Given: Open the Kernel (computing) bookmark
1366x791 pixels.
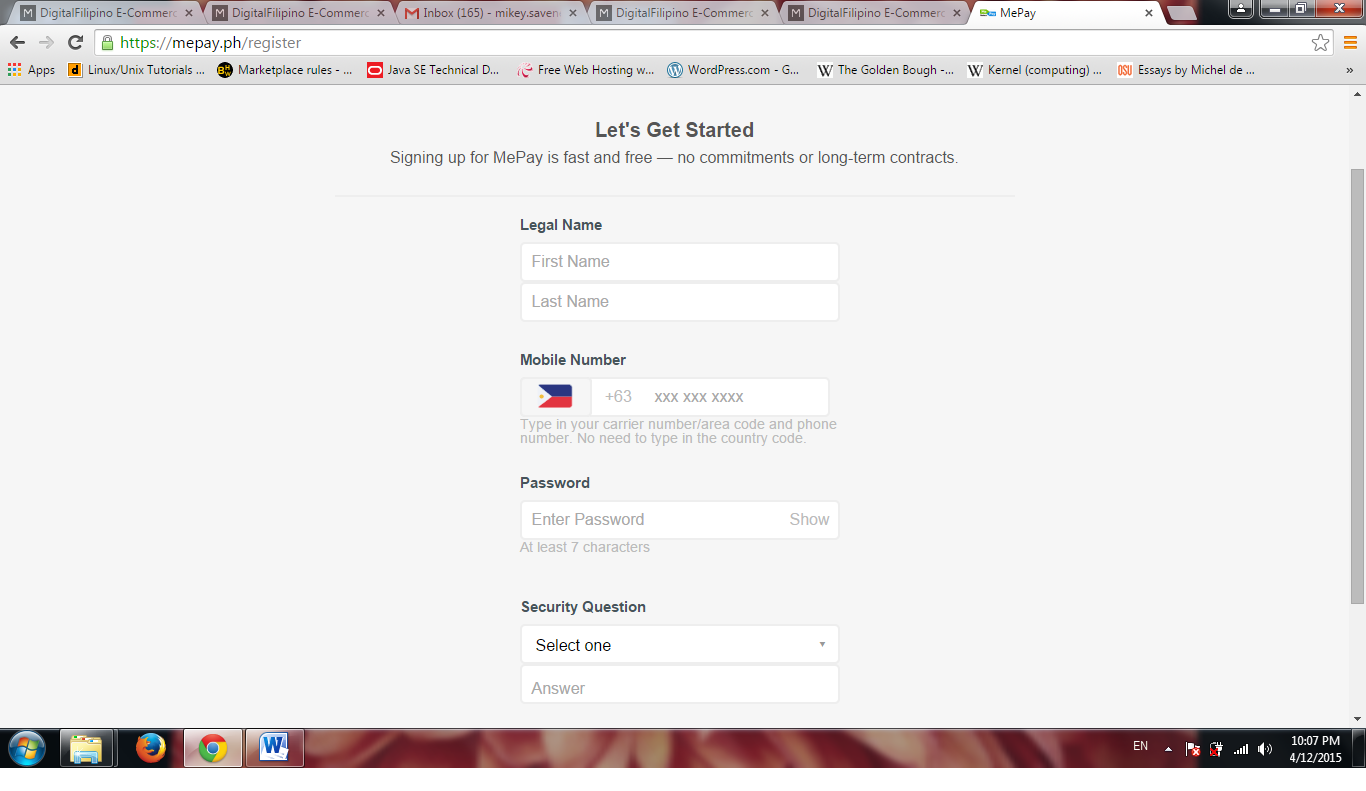Looking at the screenshot, I should pos(1034,70).
